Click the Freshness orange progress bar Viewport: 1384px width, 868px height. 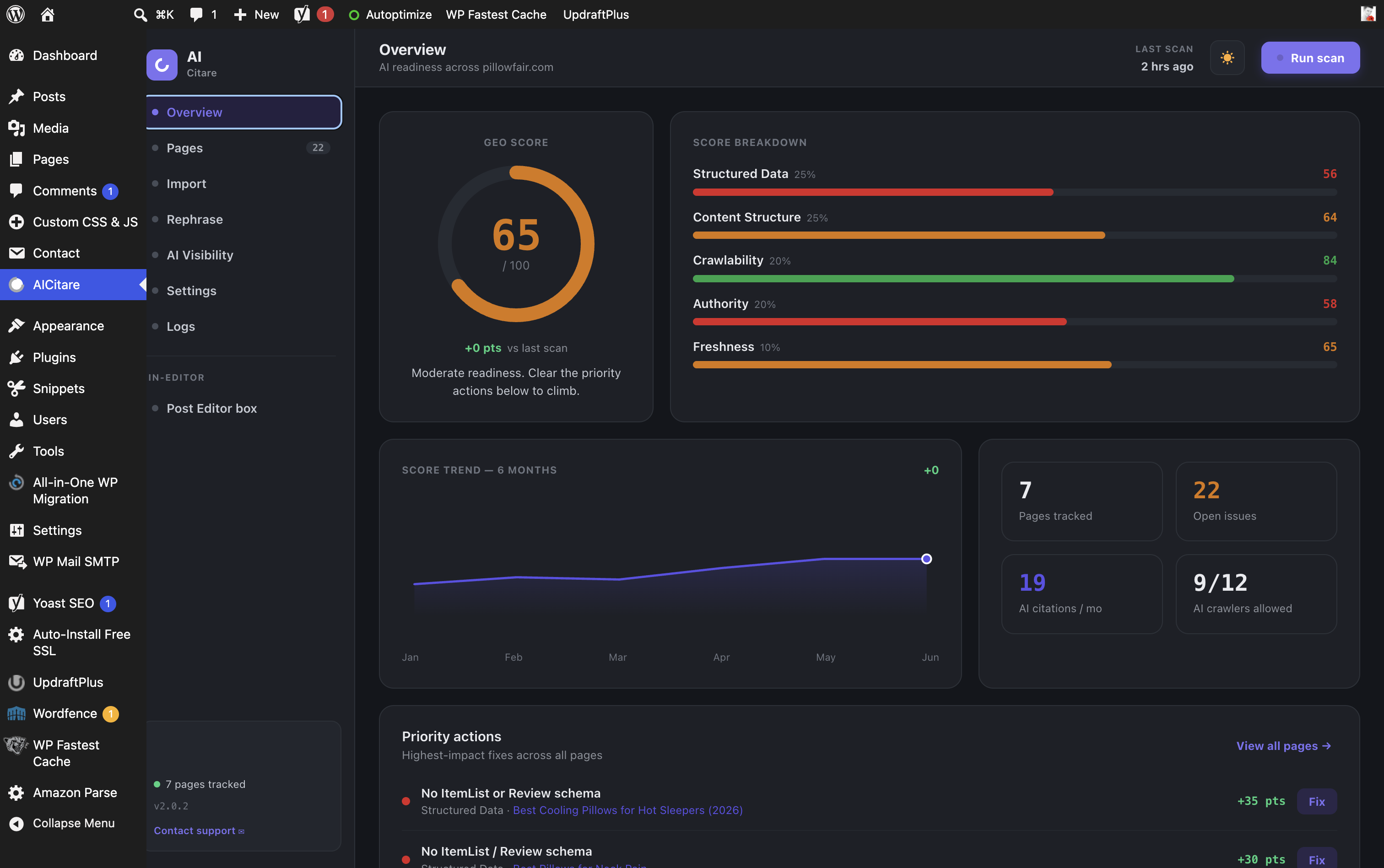[1014, 365]
